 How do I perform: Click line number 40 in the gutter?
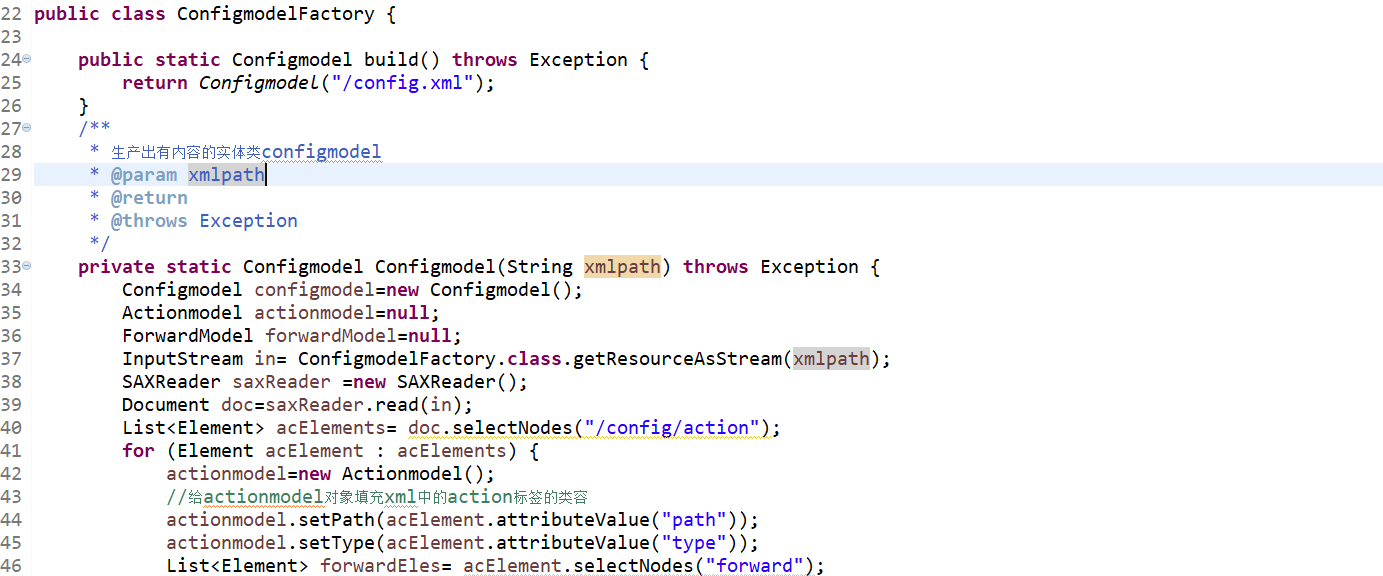11,428
